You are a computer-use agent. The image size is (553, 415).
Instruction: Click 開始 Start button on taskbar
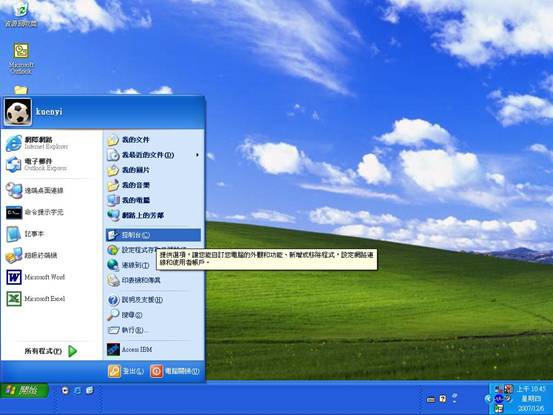pyautogui.click(x=24, y=390)
